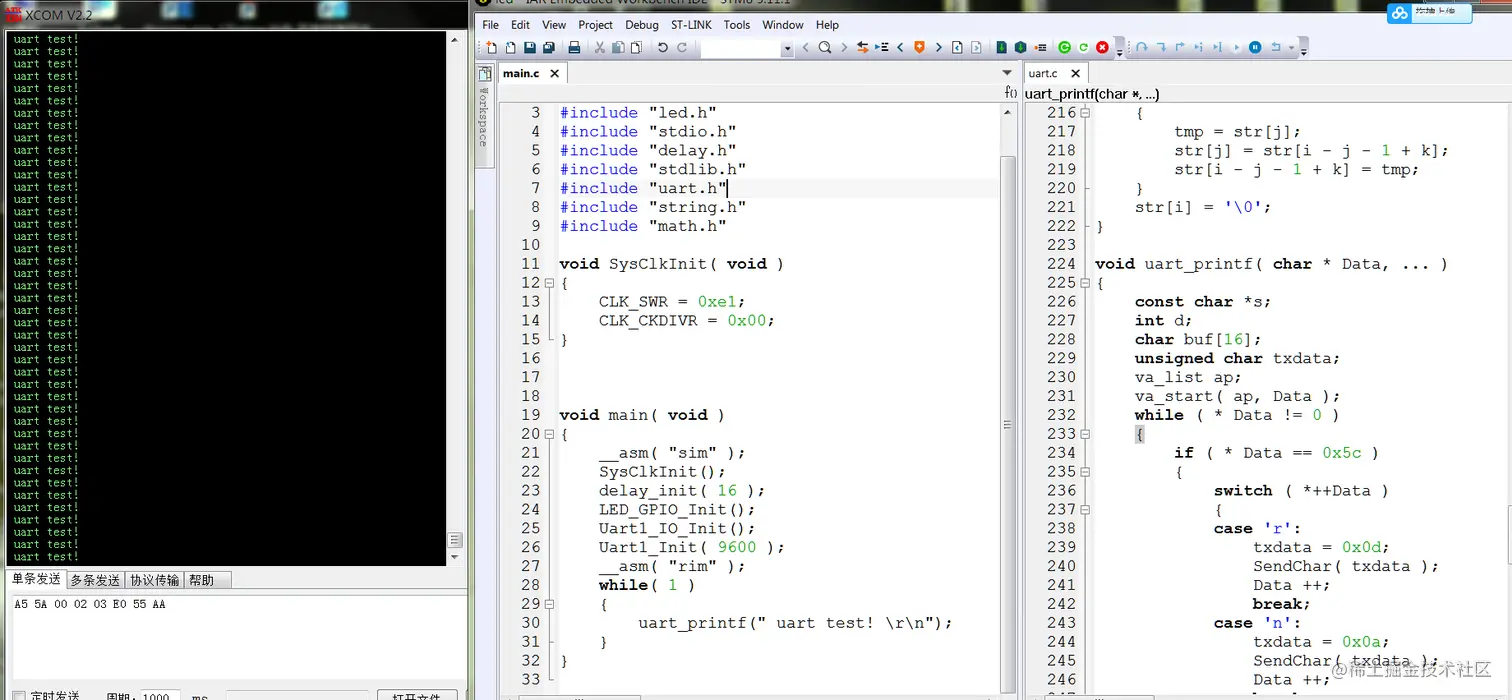Click the function list f() icon
The height and width of the screenshot is (700, 1512).
[x=1010, y=93]
